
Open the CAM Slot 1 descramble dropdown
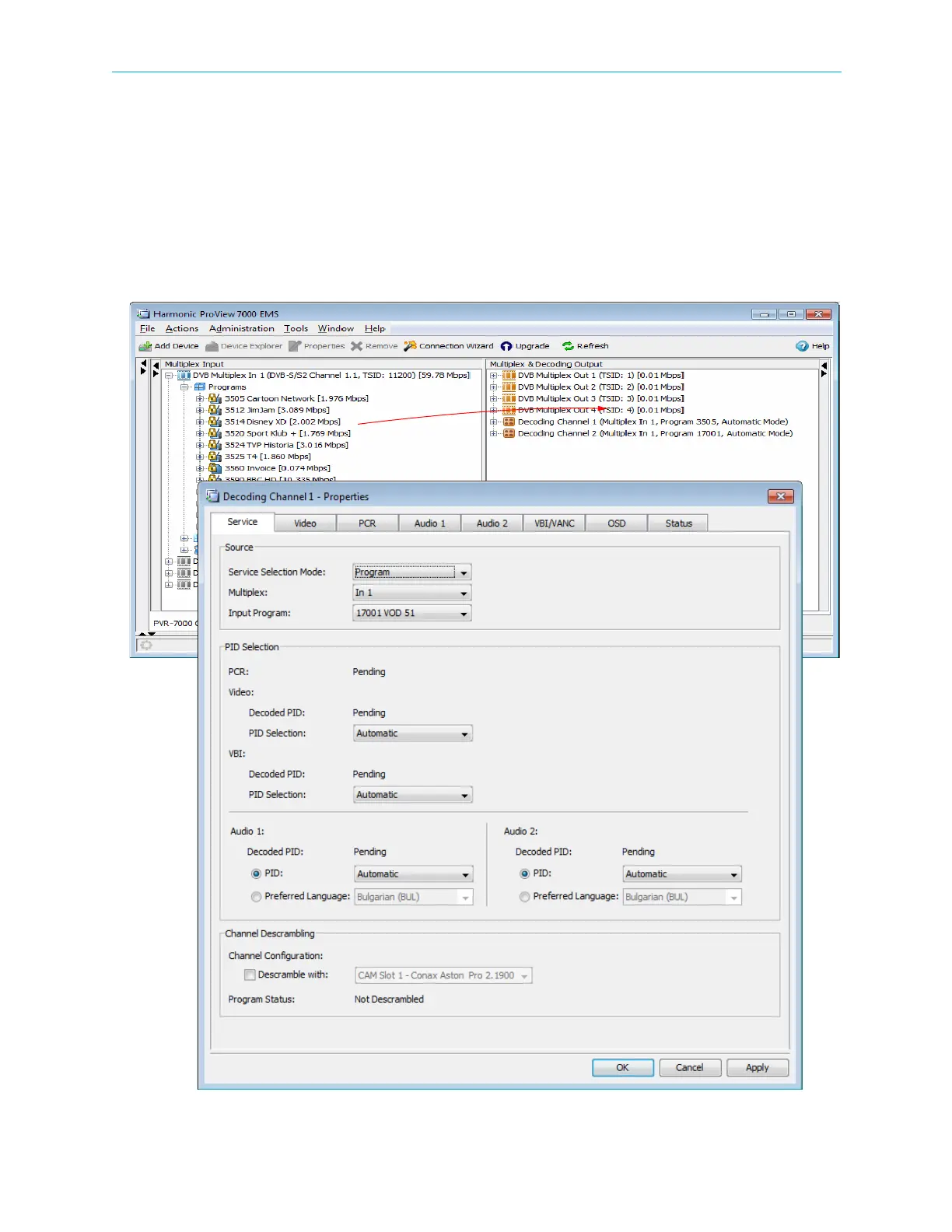(443, 975)
